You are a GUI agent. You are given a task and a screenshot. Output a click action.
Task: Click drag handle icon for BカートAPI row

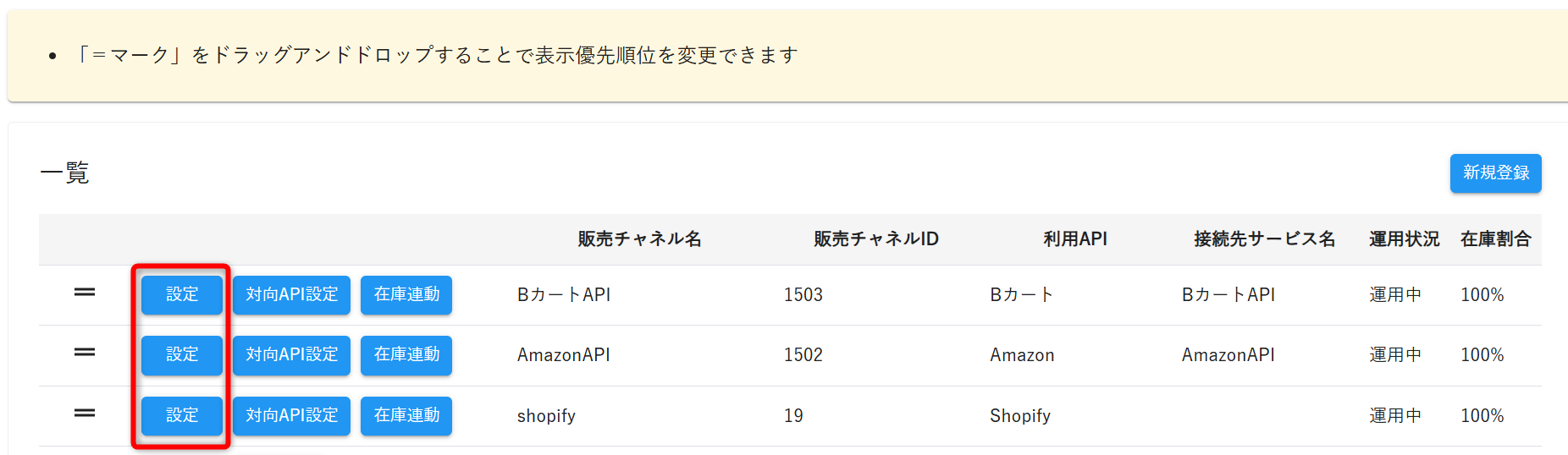pyautogui.click(x=85, y=293)
